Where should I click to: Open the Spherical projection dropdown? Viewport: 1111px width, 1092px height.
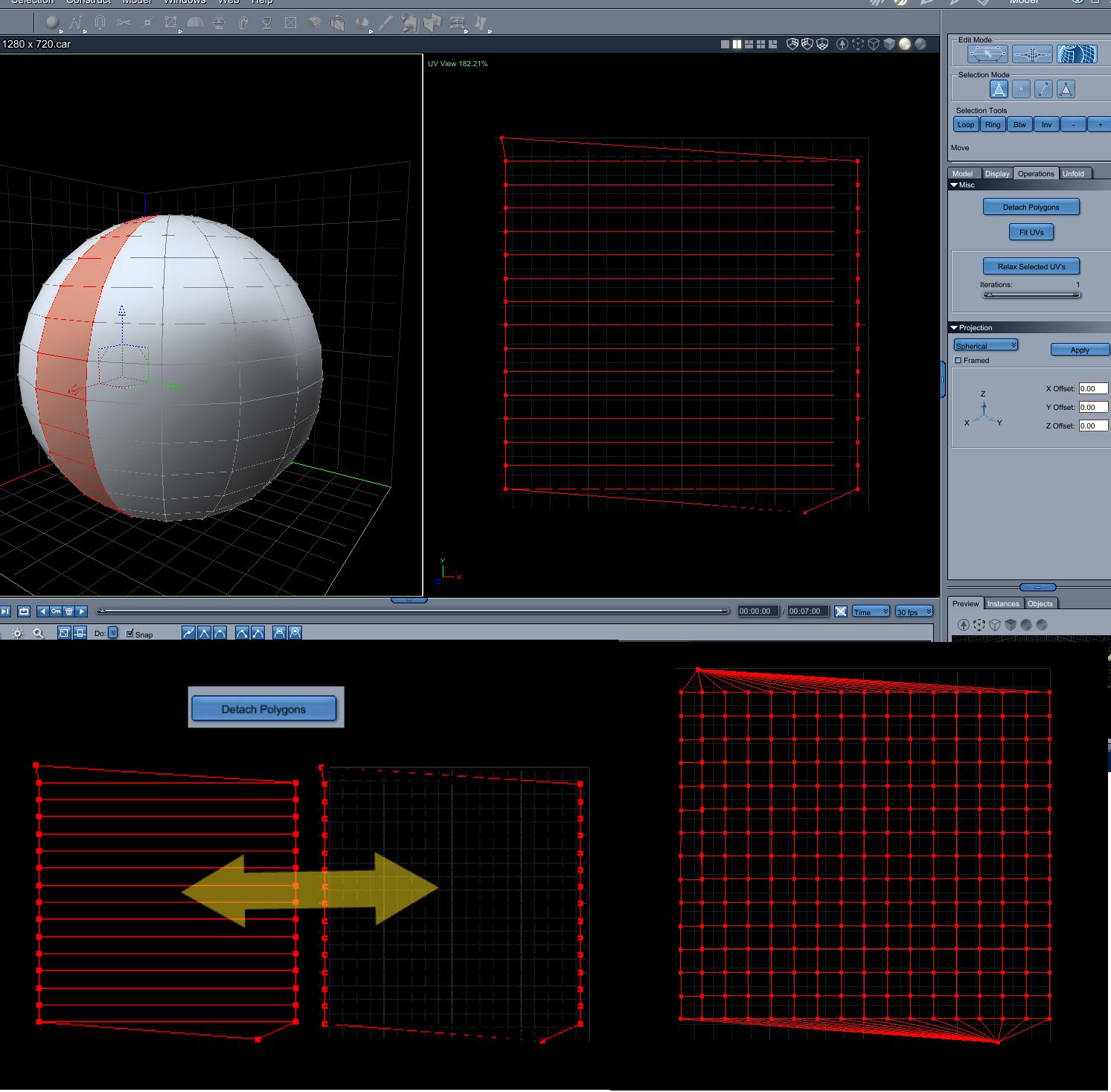[x=986, y=345]
